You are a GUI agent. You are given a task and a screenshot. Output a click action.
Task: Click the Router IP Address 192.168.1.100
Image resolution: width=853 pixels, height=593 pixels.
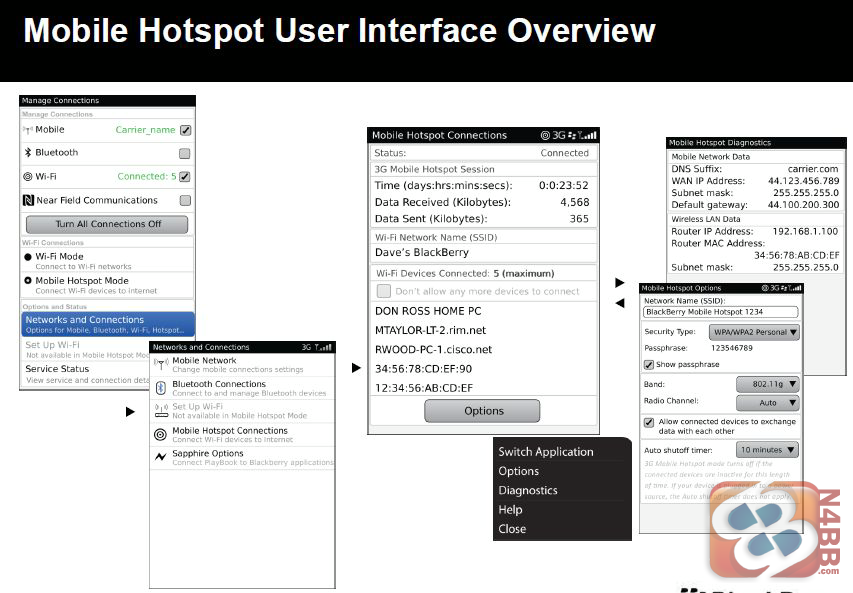click(x=805, y=232)
